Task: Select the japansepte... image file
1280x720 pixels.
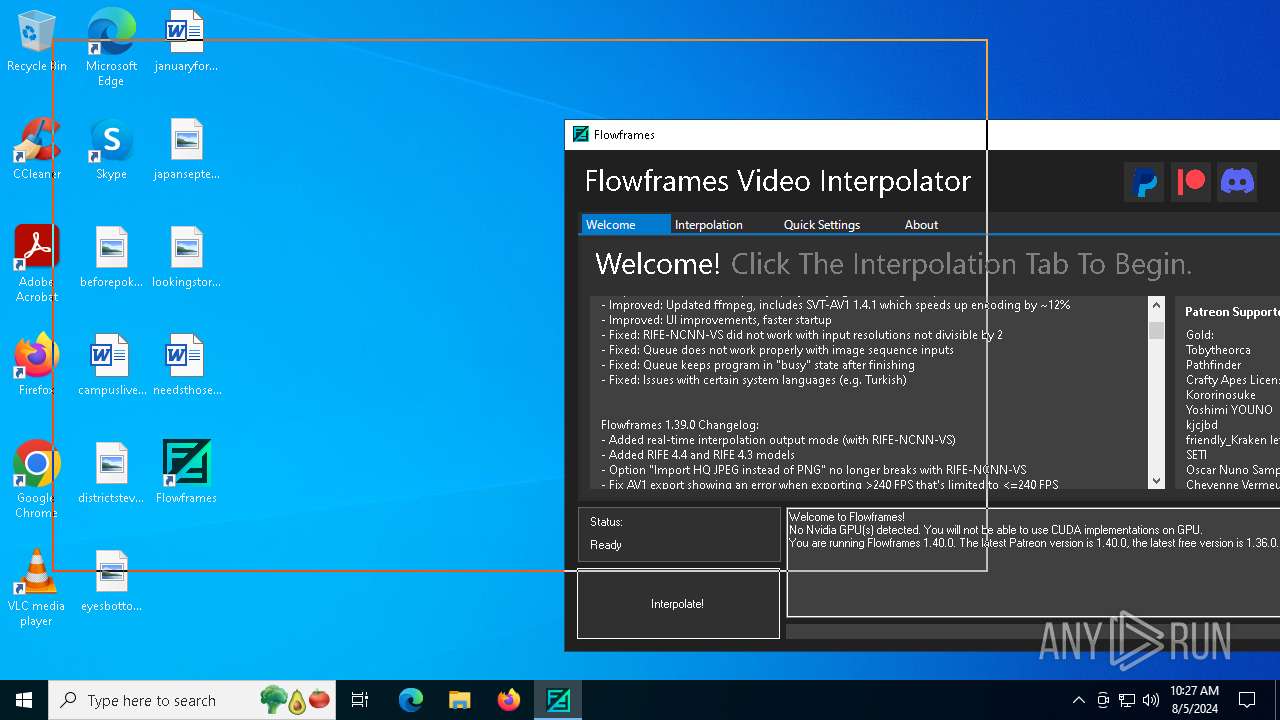Action: 186,149
